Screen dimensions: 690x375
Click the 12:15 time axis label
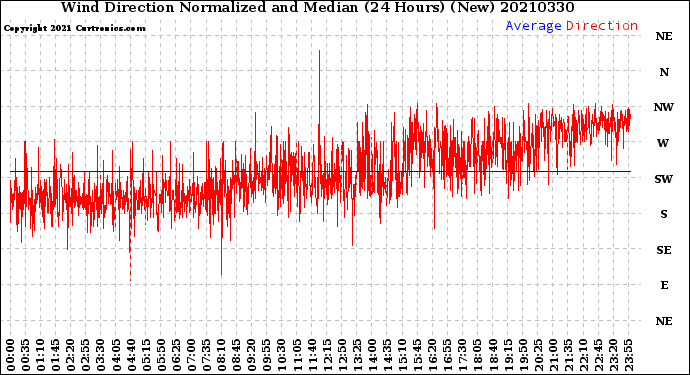click(327, 355)
